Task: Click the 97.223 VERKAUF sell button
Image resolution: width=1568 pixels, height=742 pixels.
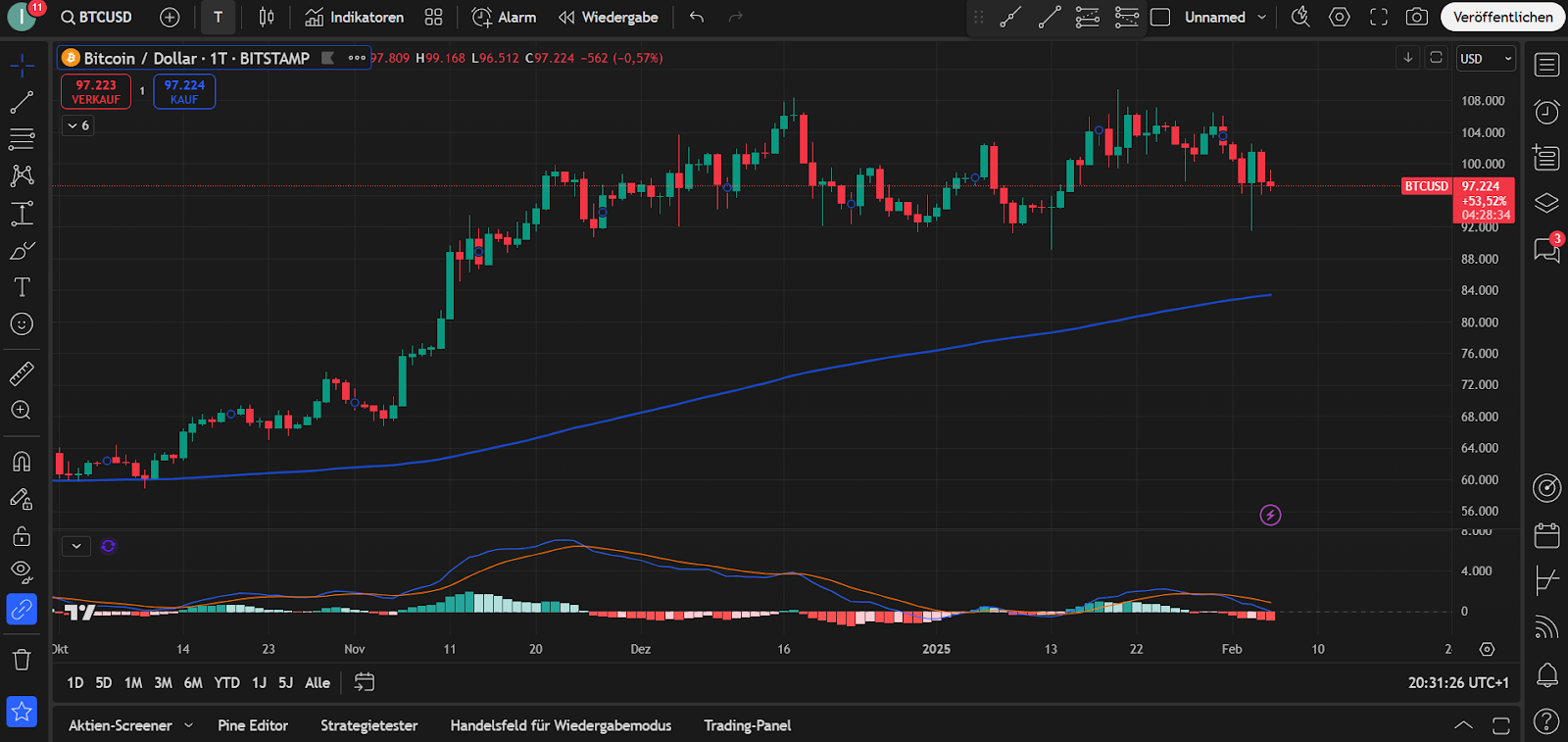Action: [x=96, y=91]
